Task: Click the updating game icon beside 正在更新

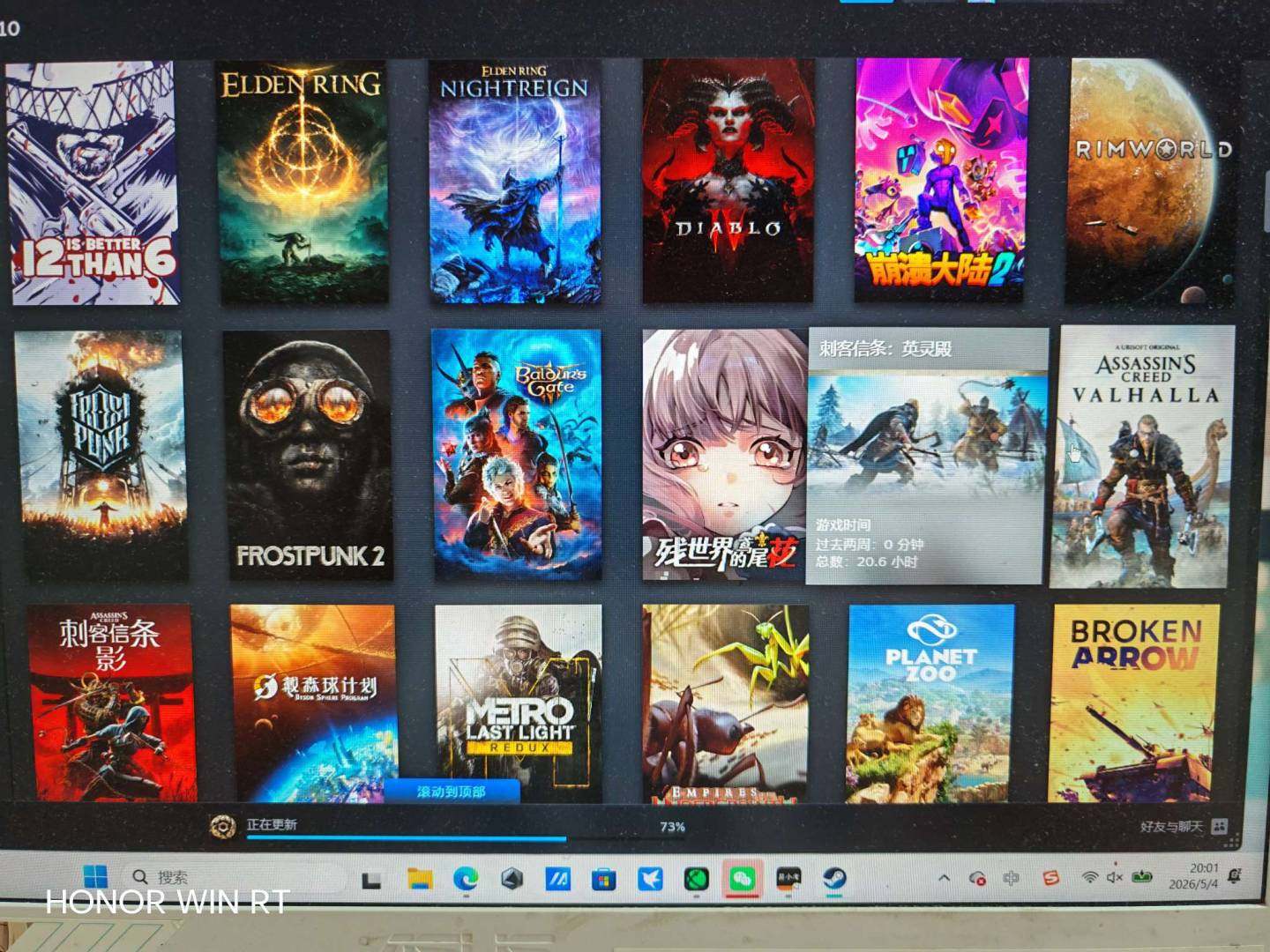Action: click(x=222, y=827)
